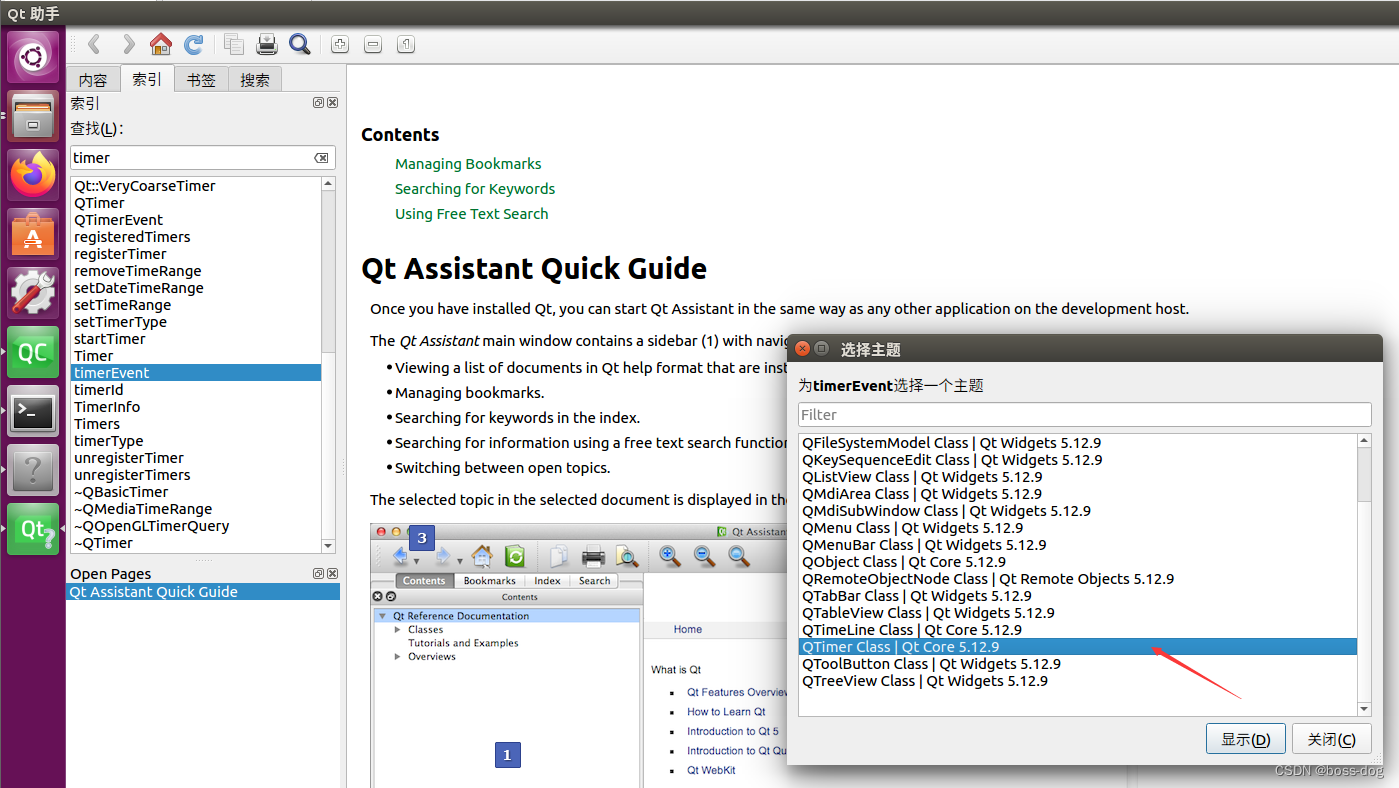
Task: Select QKeySequenceEdit Class topic row
Action: (x=1078, y=460)
